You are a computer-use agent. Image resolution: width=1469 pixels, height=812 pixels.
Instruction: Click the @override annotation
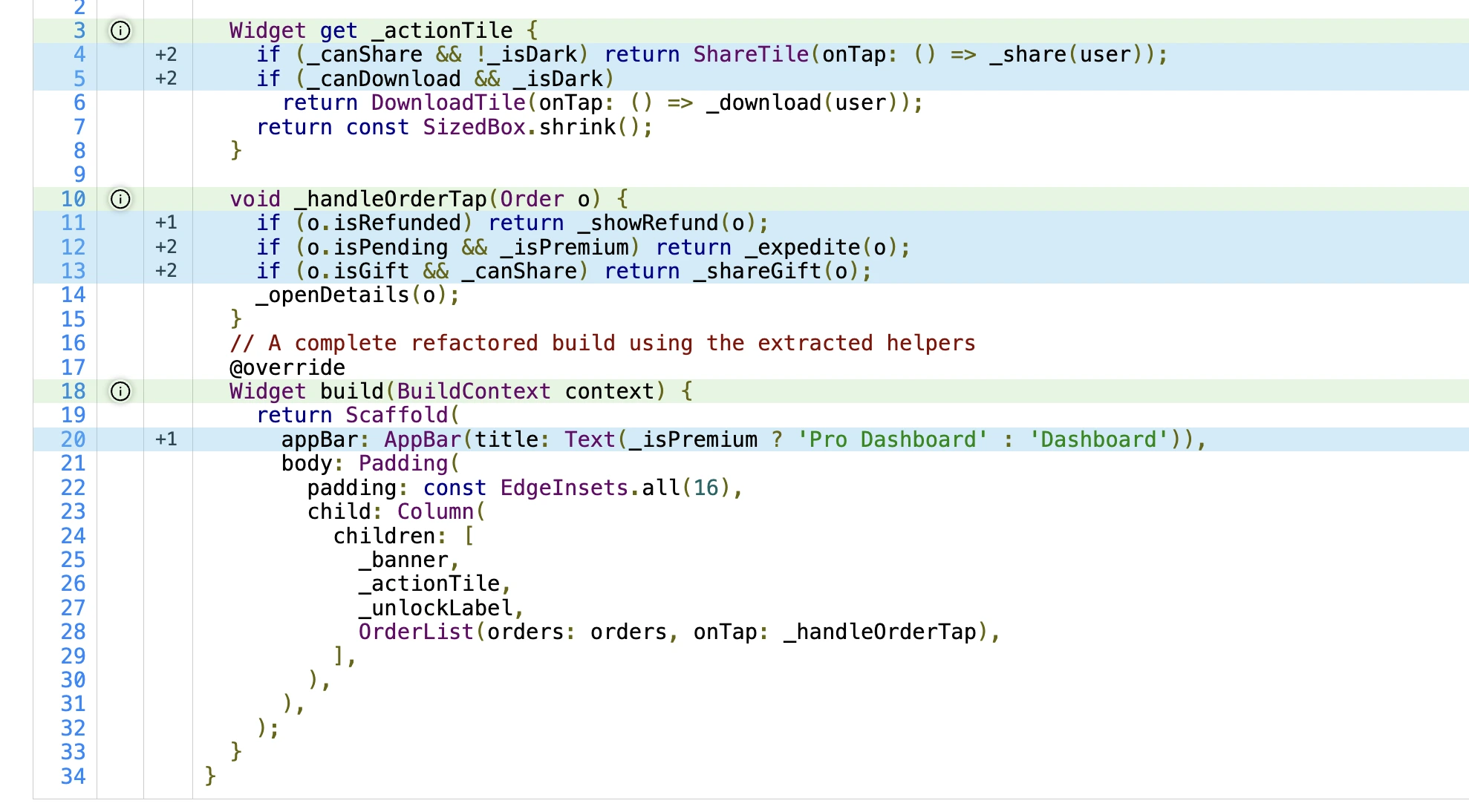point(287,367)
